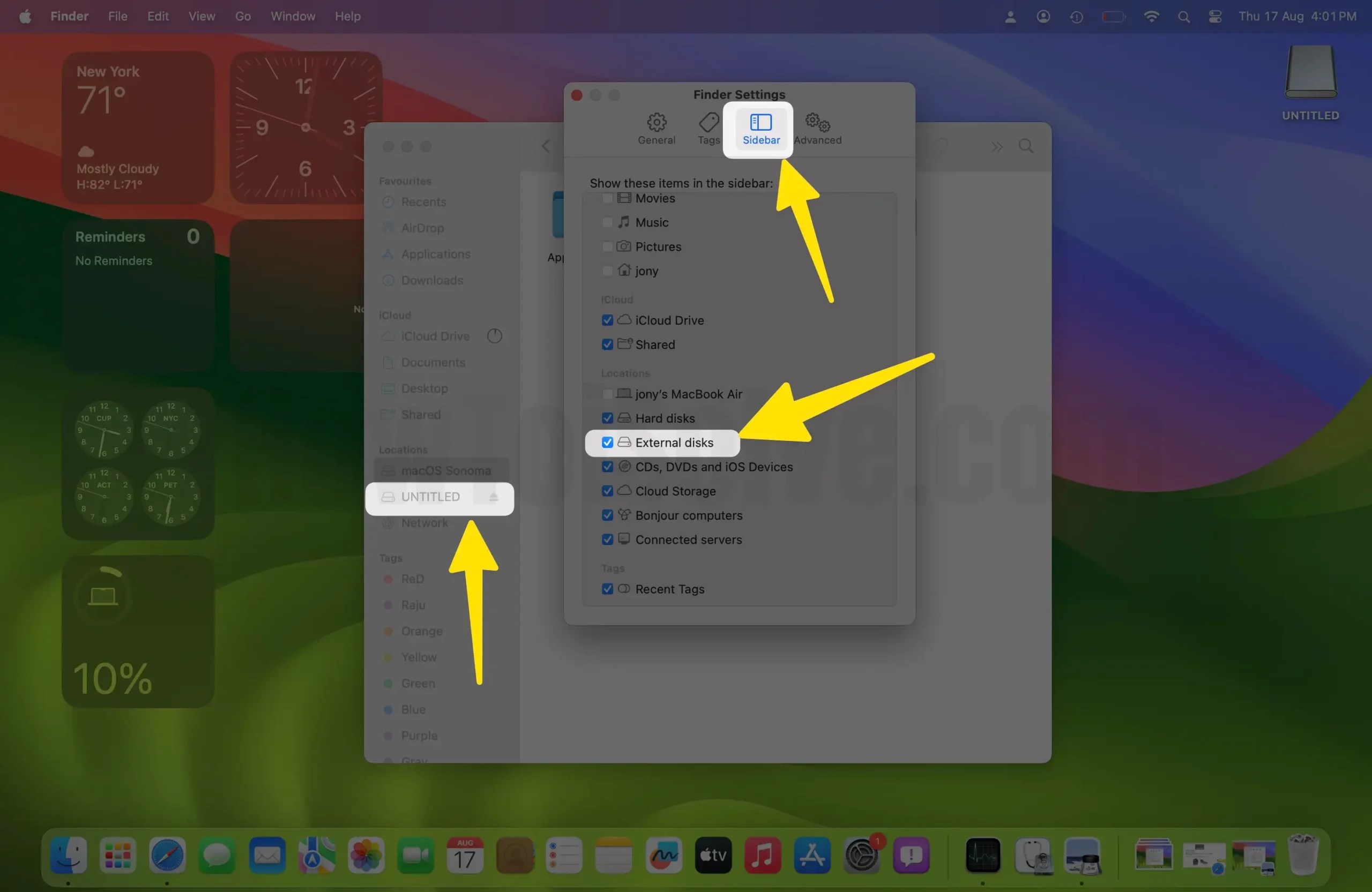Click the Spotlight search icon in menu bar

pyautogui.click(x=1183, y=16)
